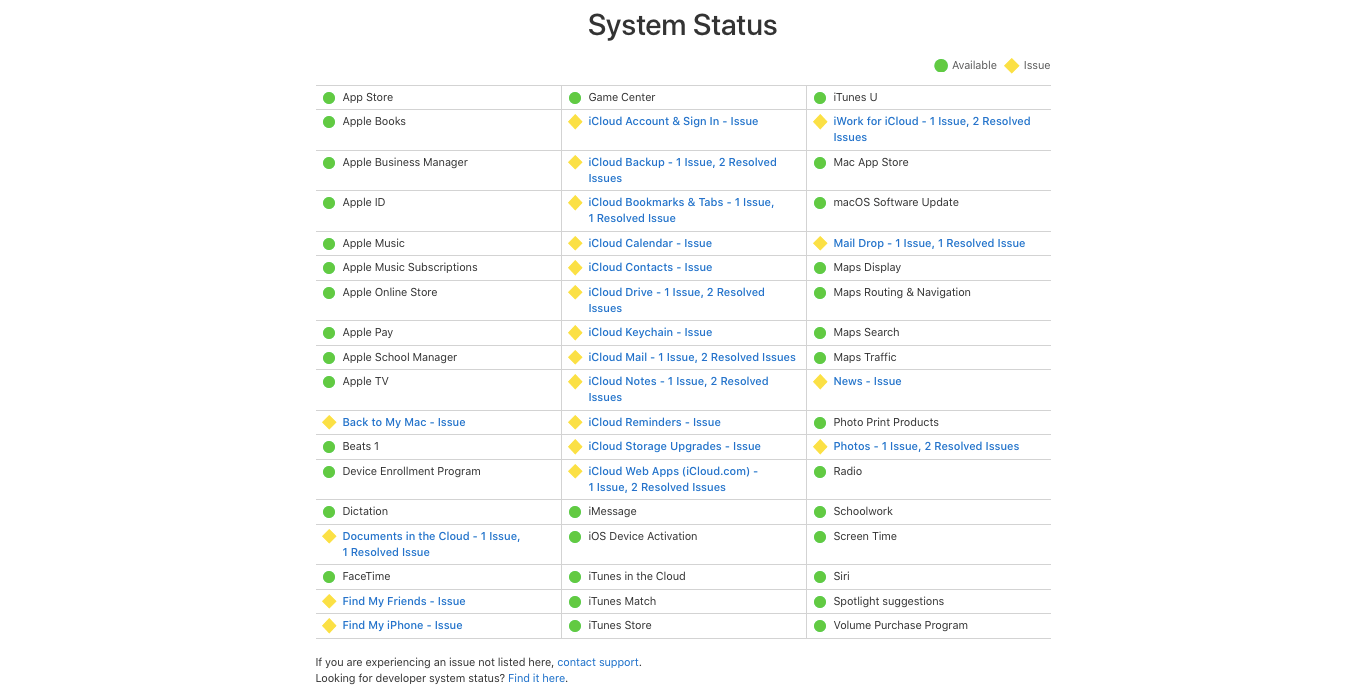Viewport: 1361px width, 694px height.
Task: Click yellow Issue legend diamond at top
Action: point(1011,65)
